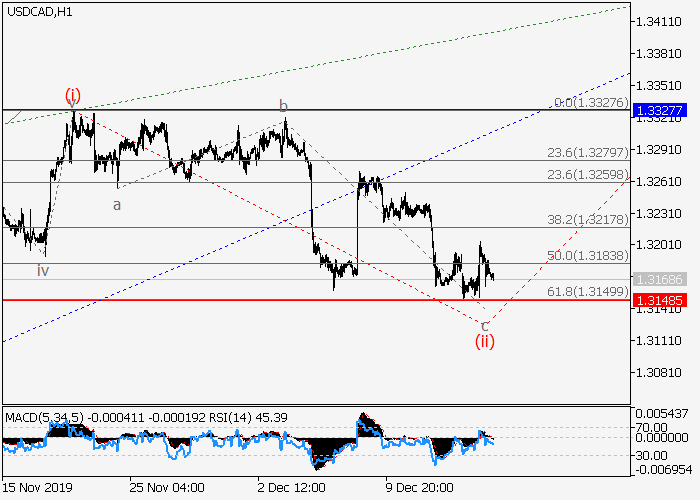Select the 50.0(1.31838) Fibonacci level label
Image resolution: width=700 pixels, height=500 pixels.
(587, 257)
